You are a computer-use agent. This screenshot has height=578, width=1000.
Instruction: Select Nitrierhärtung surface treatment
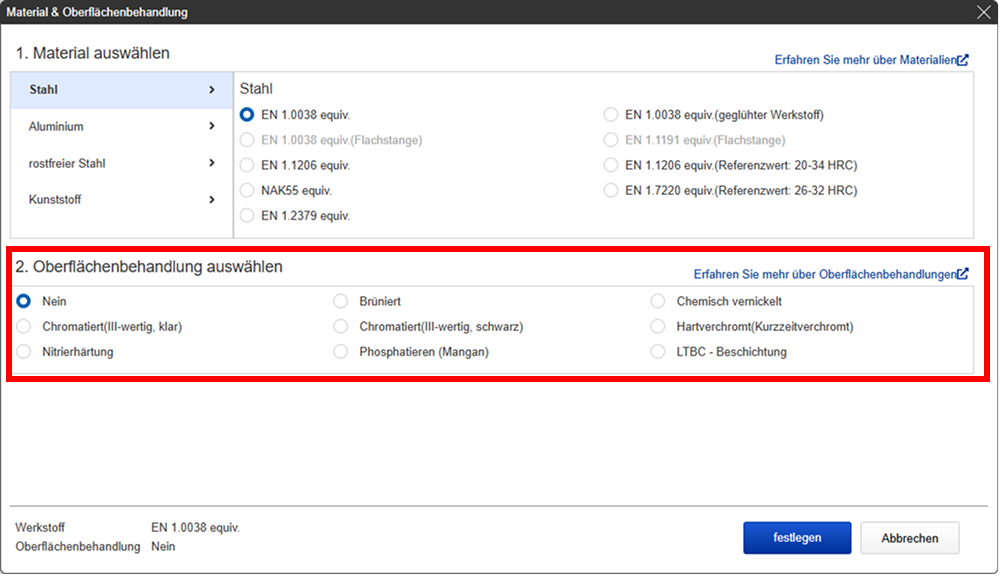click(24, 352)
